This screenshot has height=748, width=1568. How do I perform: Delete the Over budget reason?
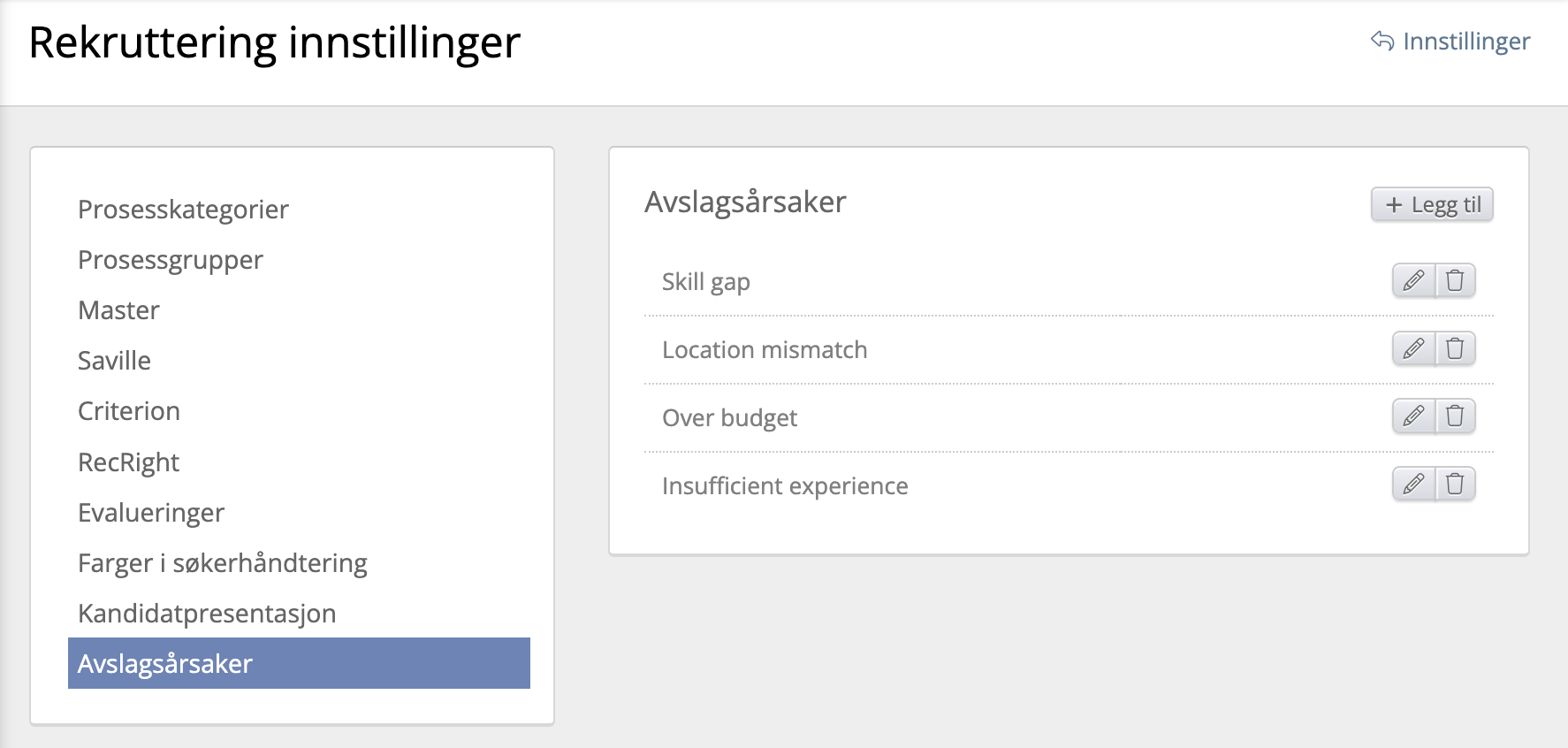coord(1455,416)
